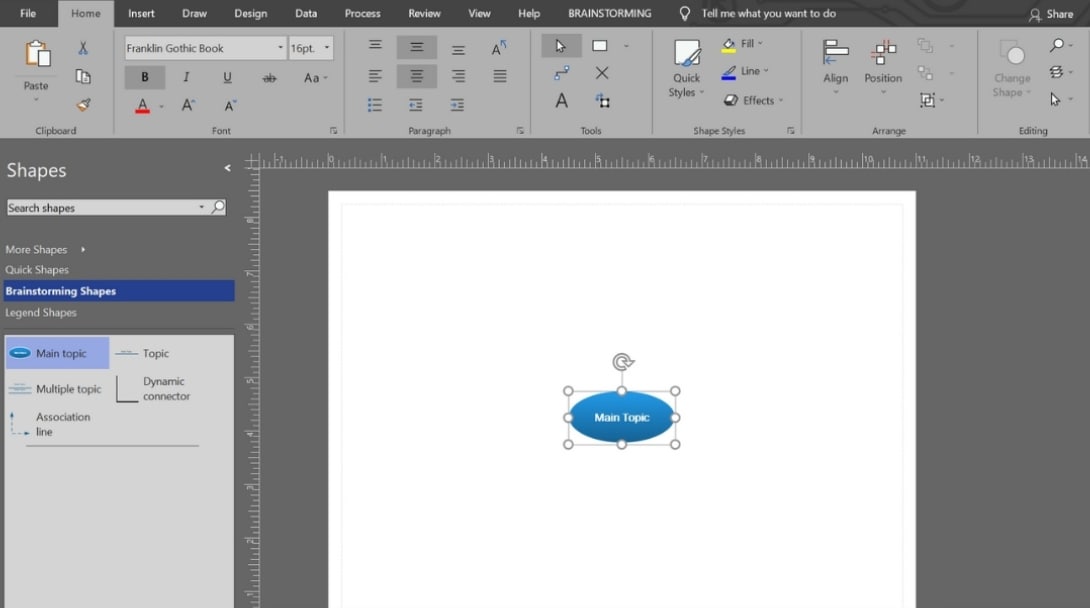
Task: Choose Multiple topic shape
Action: click(x=56, y=389)
